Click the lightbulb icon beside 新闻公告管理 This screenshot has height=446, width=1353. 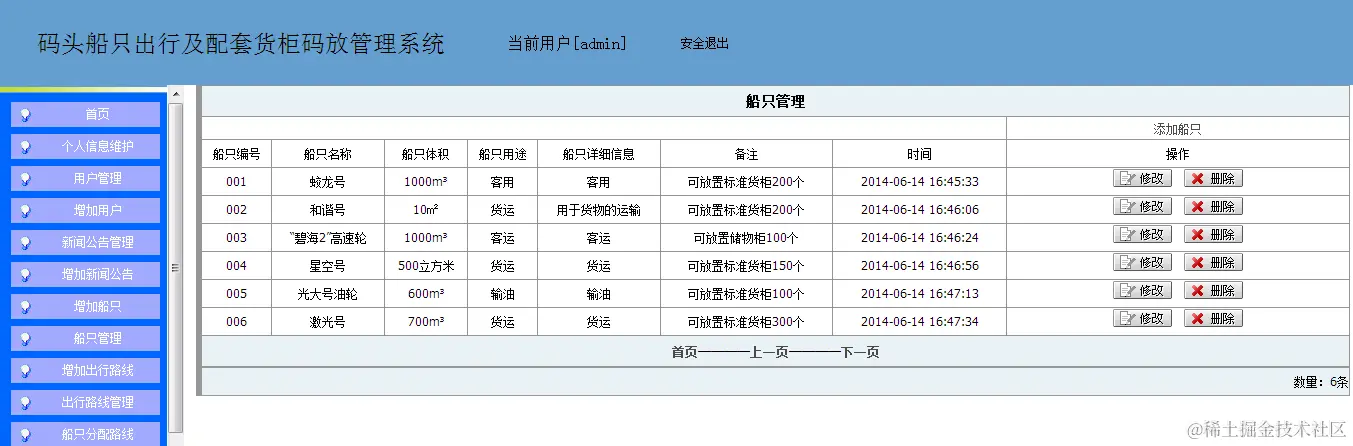[25, 243]
